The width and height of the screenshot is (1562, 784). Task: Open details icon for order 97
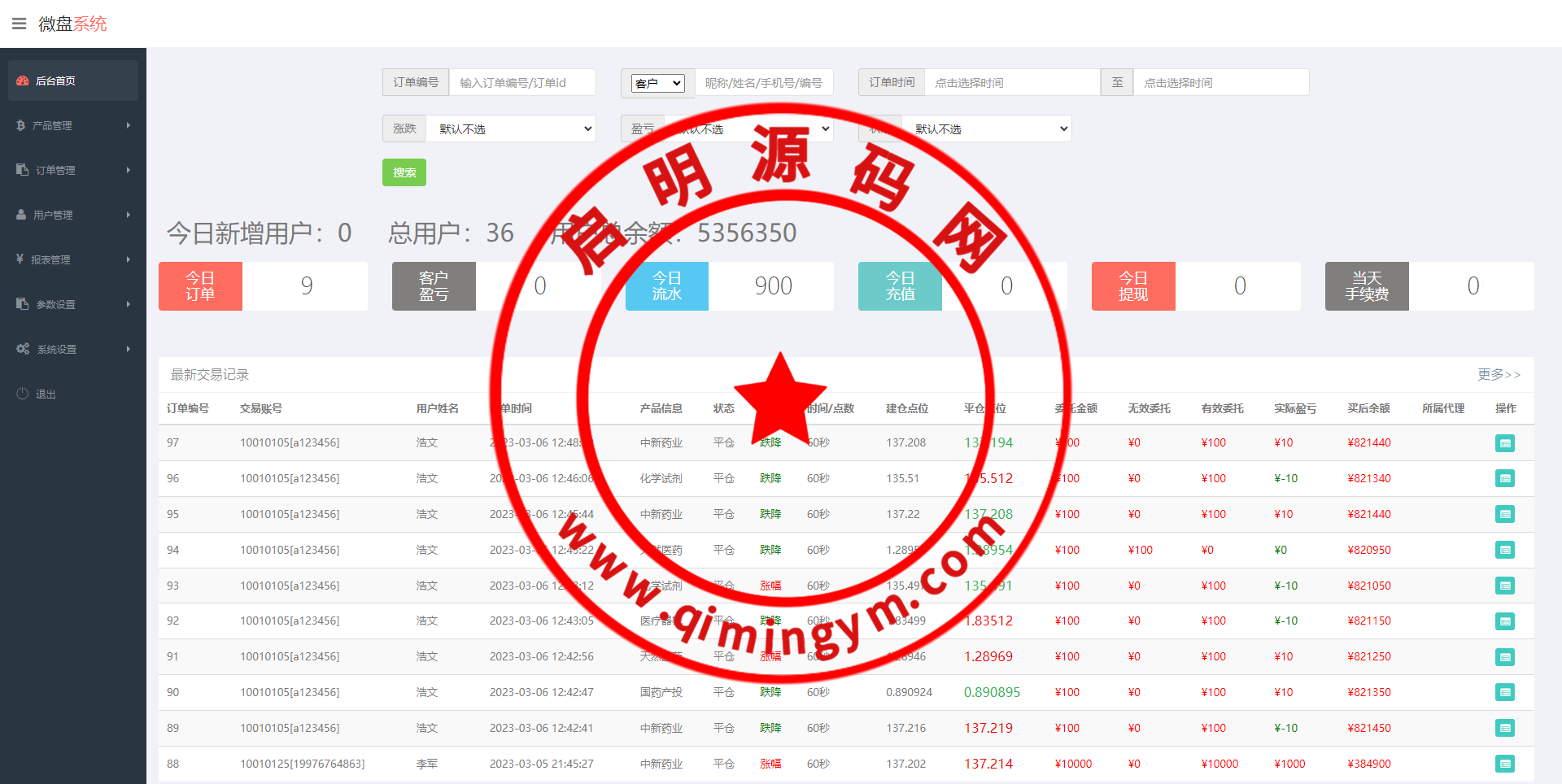[x=1504, y=443]
